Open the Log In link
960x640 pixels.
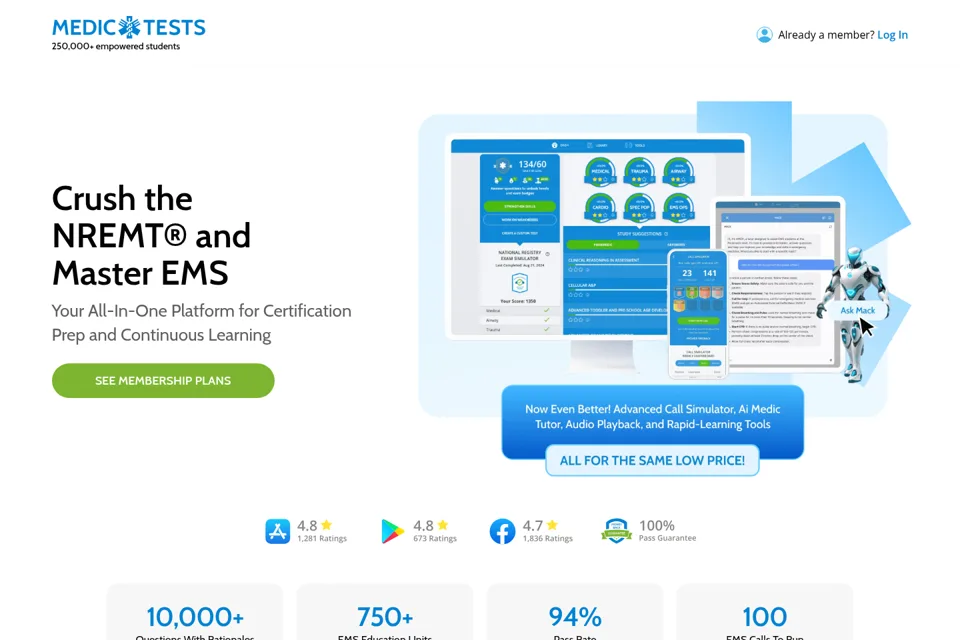[892, 35]
